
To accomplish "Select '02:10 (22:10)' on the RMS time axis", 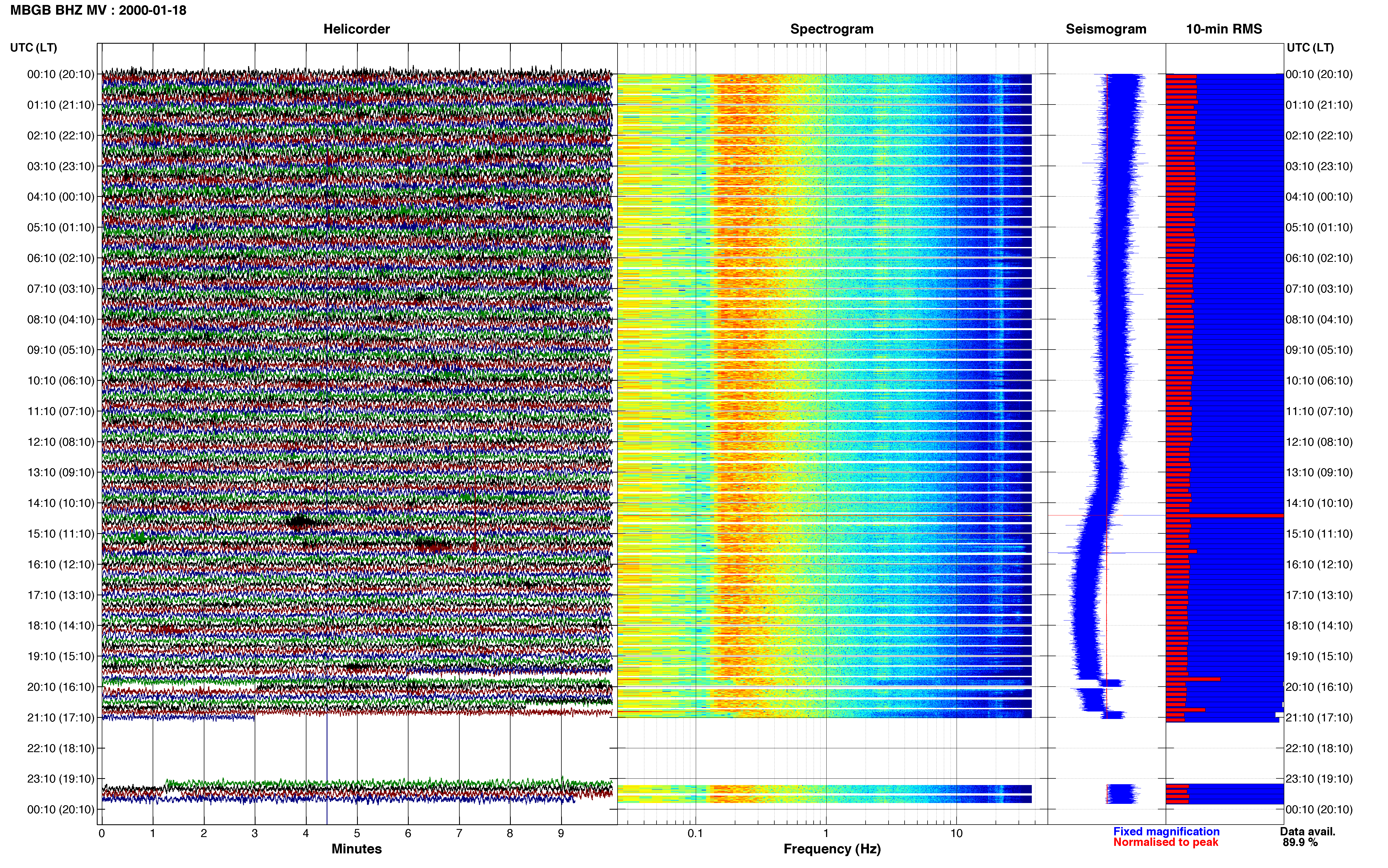I will click(x=1319, y=135).
